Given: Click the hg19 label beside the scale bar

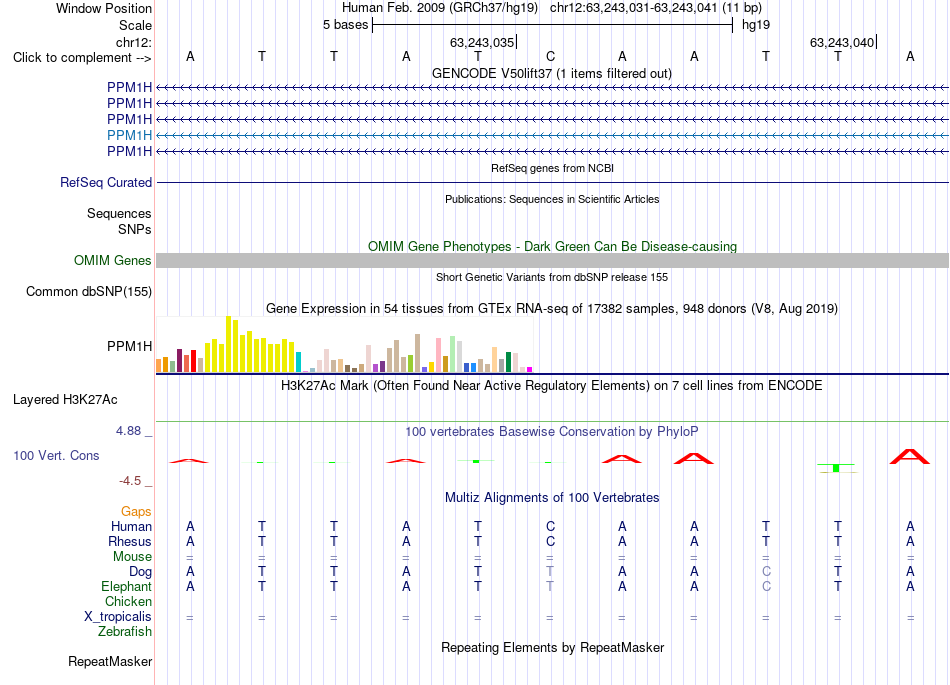Looking at the screenshot, I should point(756,25).
